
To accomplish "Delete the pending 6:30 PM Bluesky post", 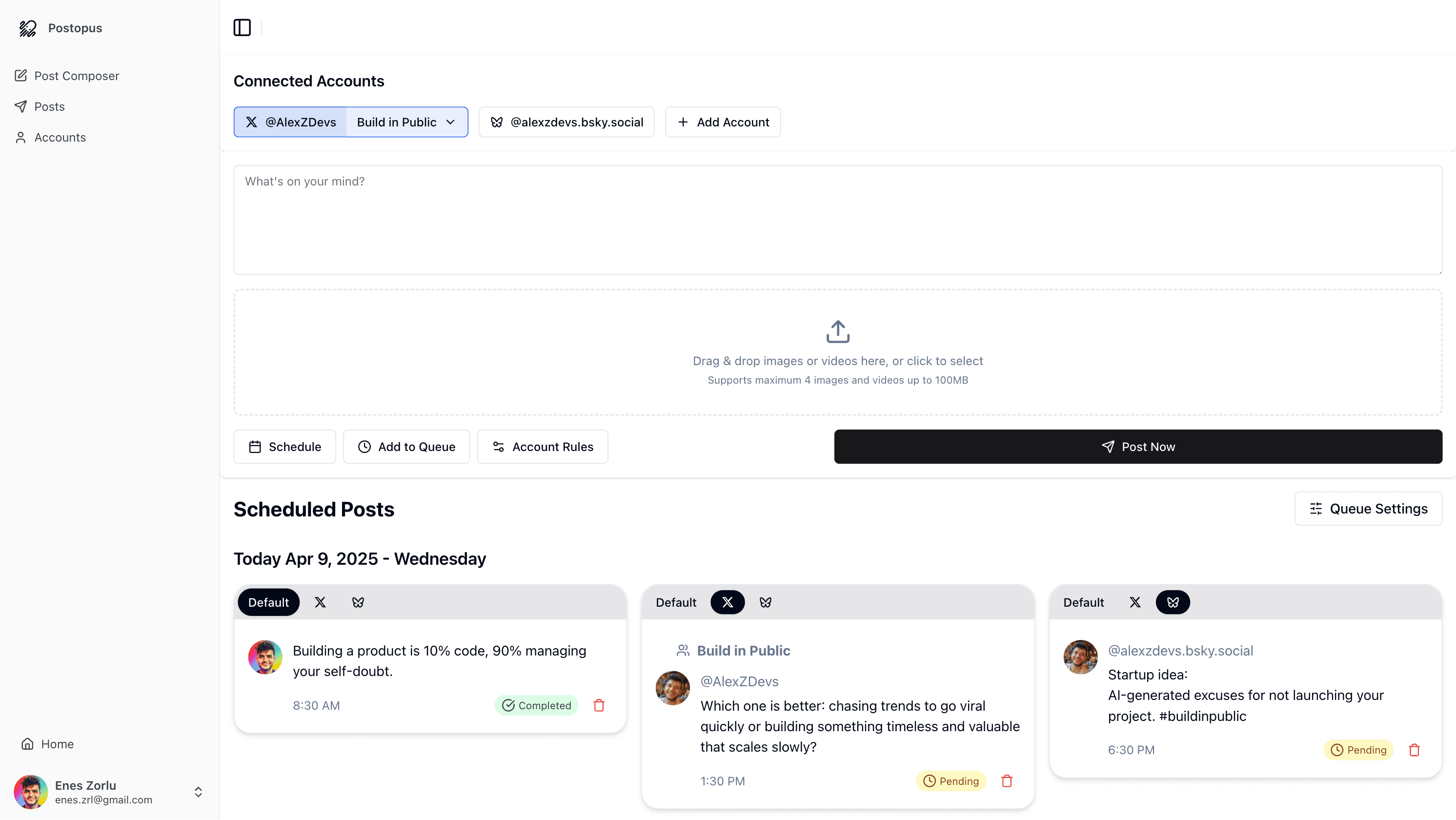I will point(1414,749).
